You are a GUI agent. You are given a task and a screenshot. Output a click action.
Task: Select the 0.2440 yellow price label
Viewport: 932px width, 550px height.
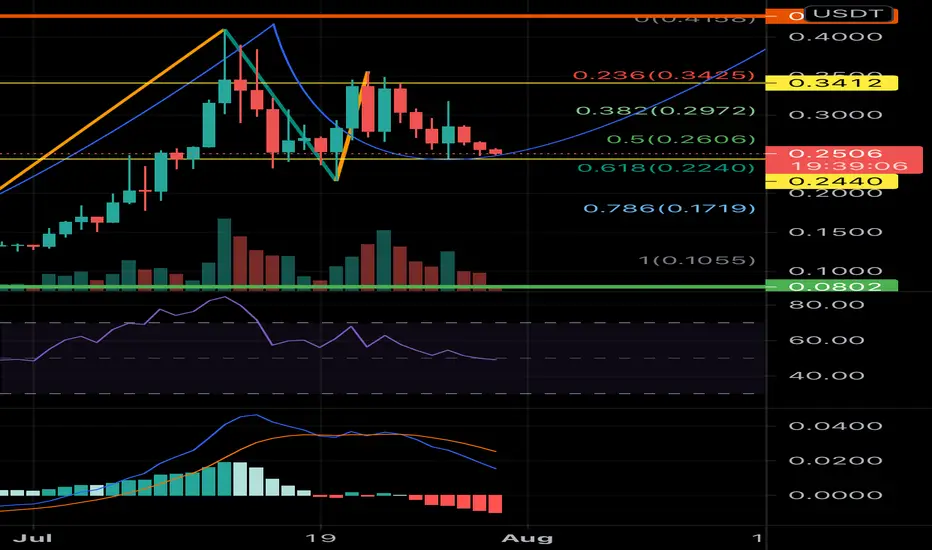(x=832, y=181)
